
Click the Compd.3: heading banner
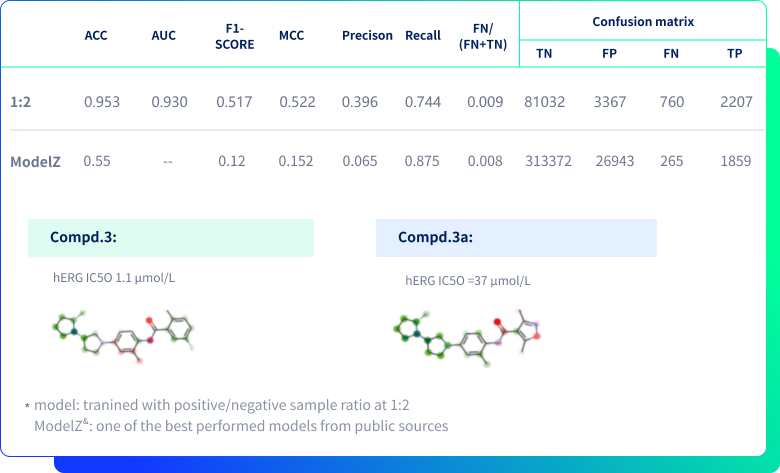point(171,238)
